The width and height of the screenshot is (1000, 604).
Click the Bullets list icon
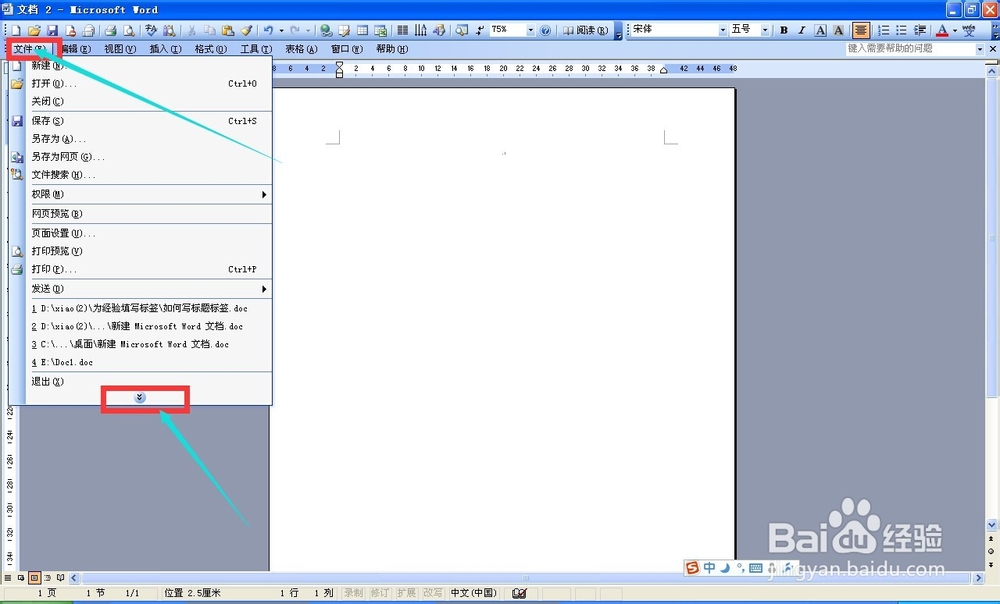pos(901,30)
